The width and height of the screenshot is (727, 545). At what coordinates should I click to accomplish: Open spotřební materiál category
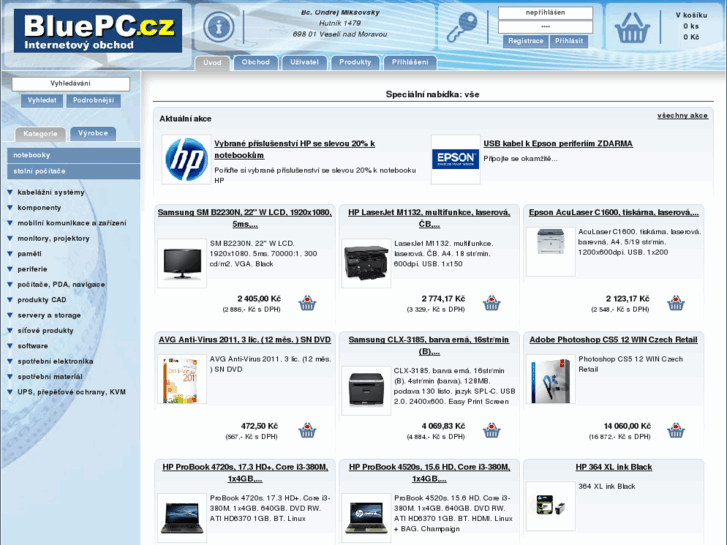pyautogui.click(x=50, y=377)
